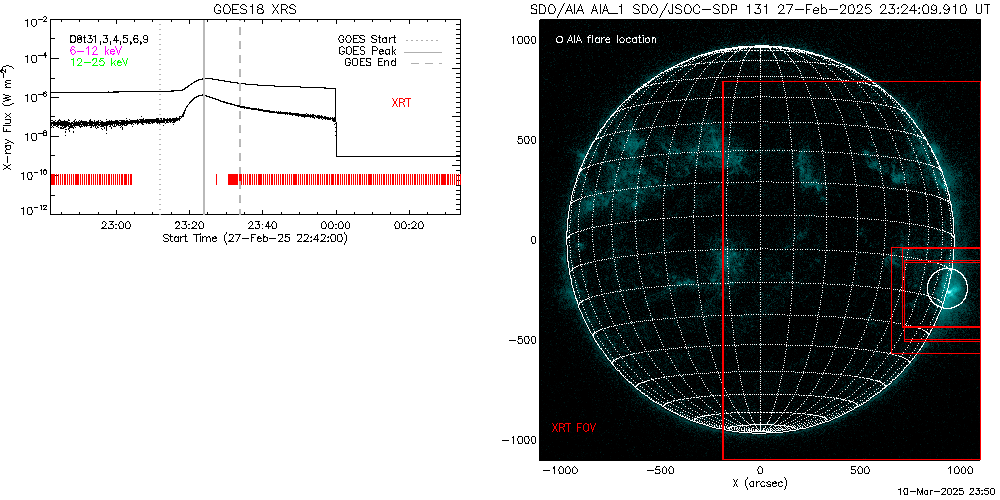The height and width of the screenshot is (500, 1000).
Task: Click the solid GOES Peak vertical line
Action: pos(204,116)
